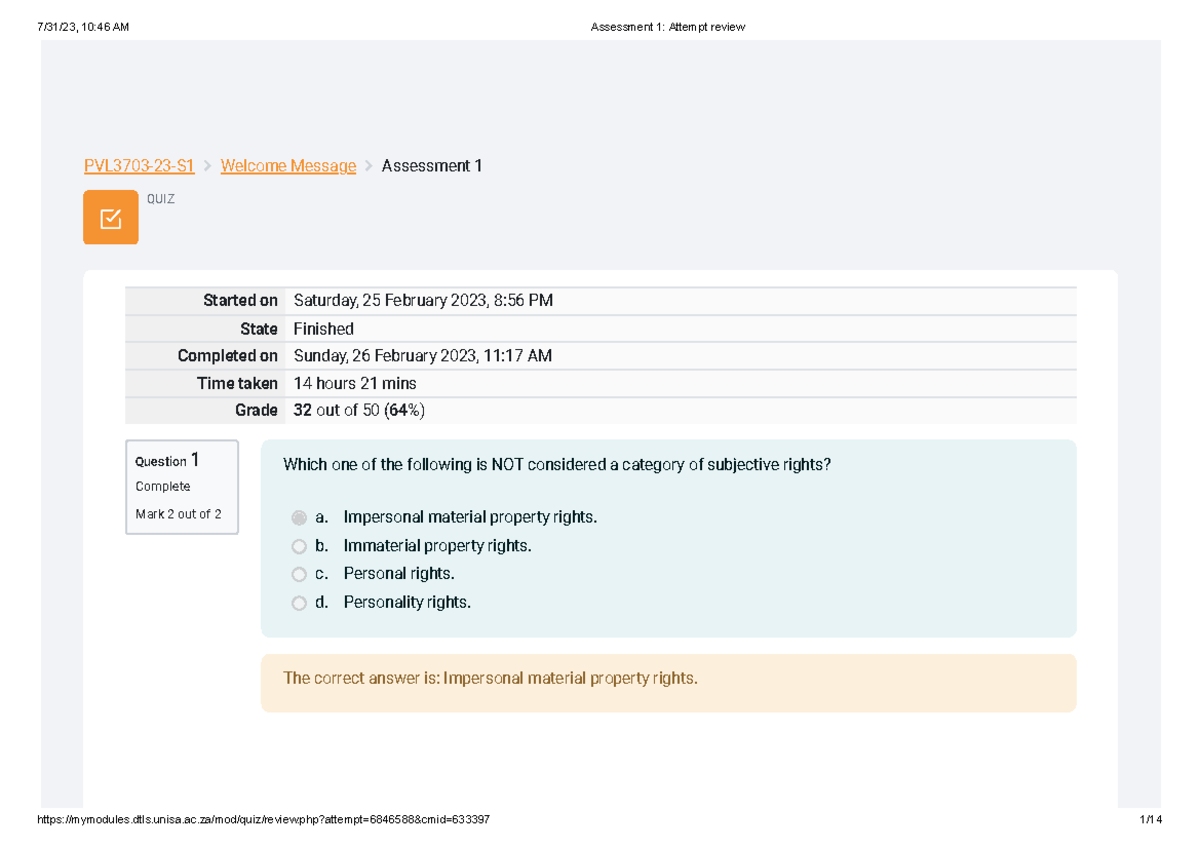Click the Assessment 1 breadcrumb label
Image resolution: width=1200 pixels, height=848 pixels.
coord(431,166)
